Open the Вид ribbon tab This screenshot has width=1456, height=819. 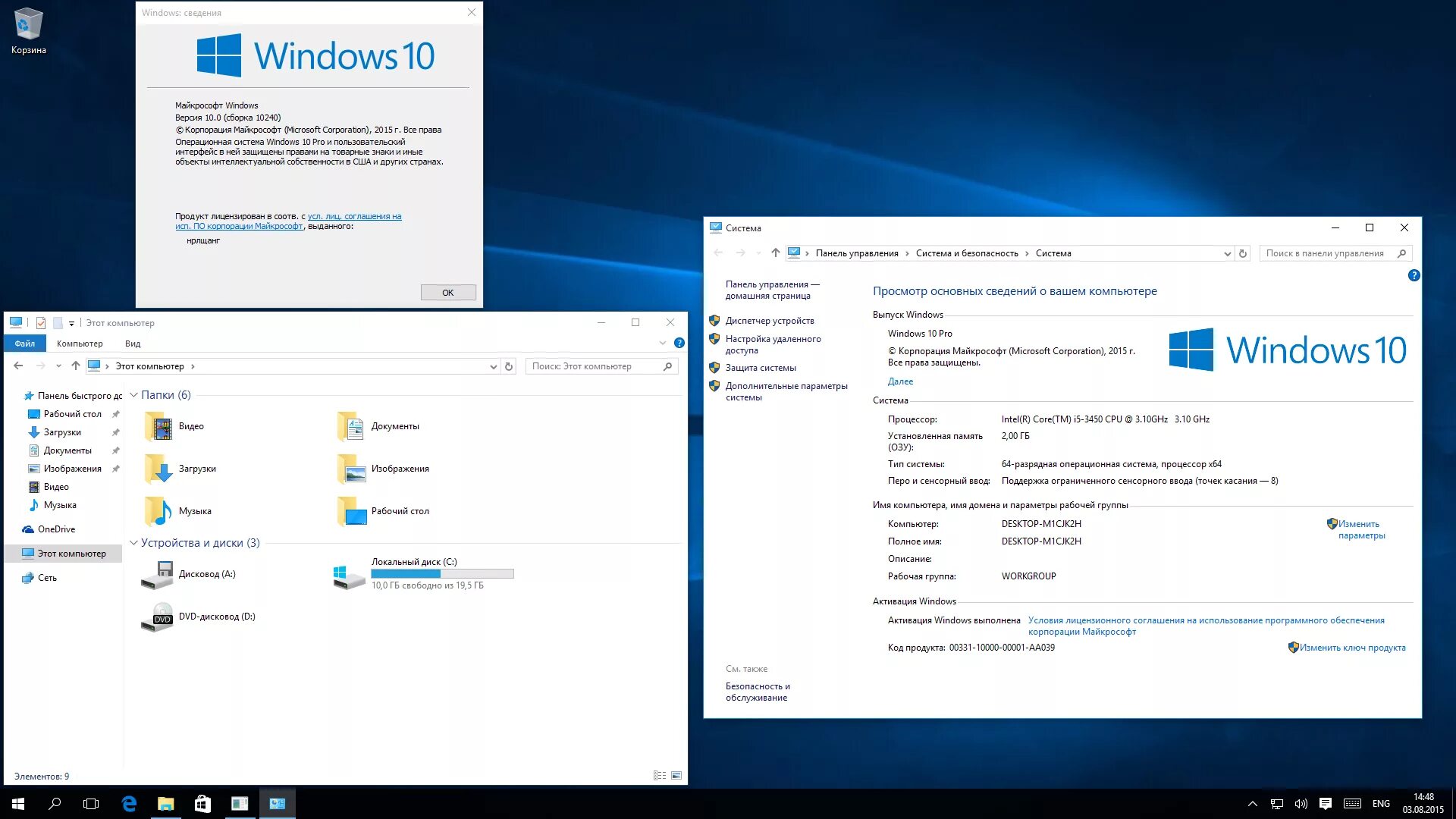click(133, 344)
